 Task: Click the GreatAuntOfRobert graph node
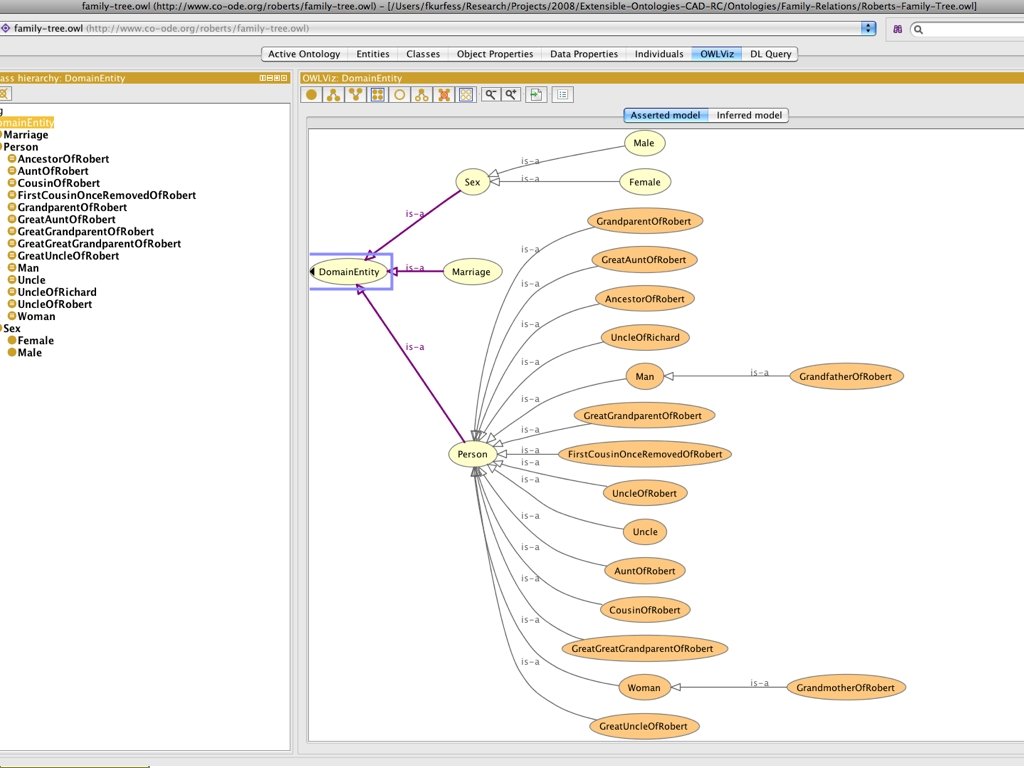point(643,259)
